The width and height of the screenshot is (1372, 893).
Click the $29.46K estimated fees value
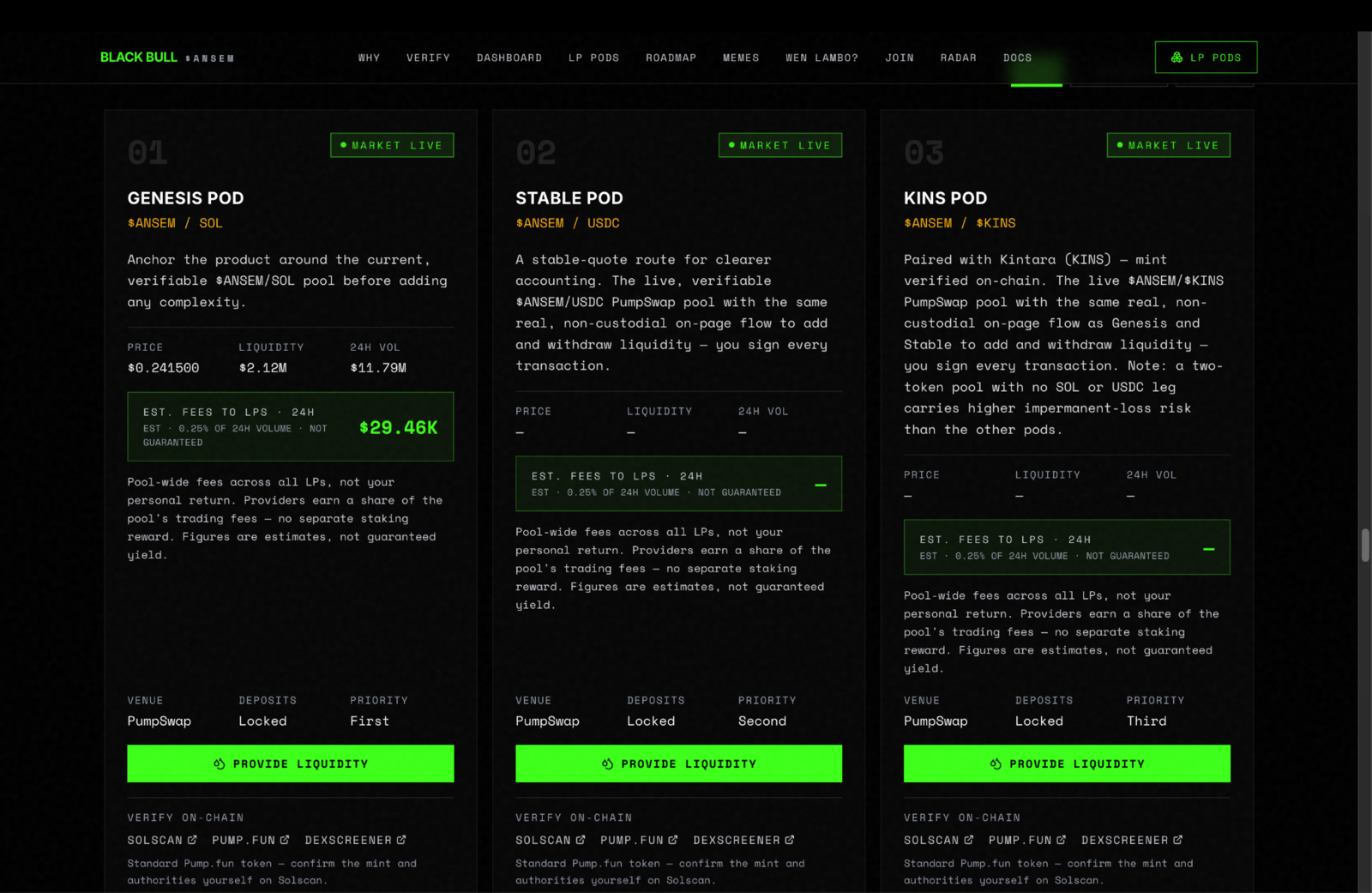(x=399, y=427)
